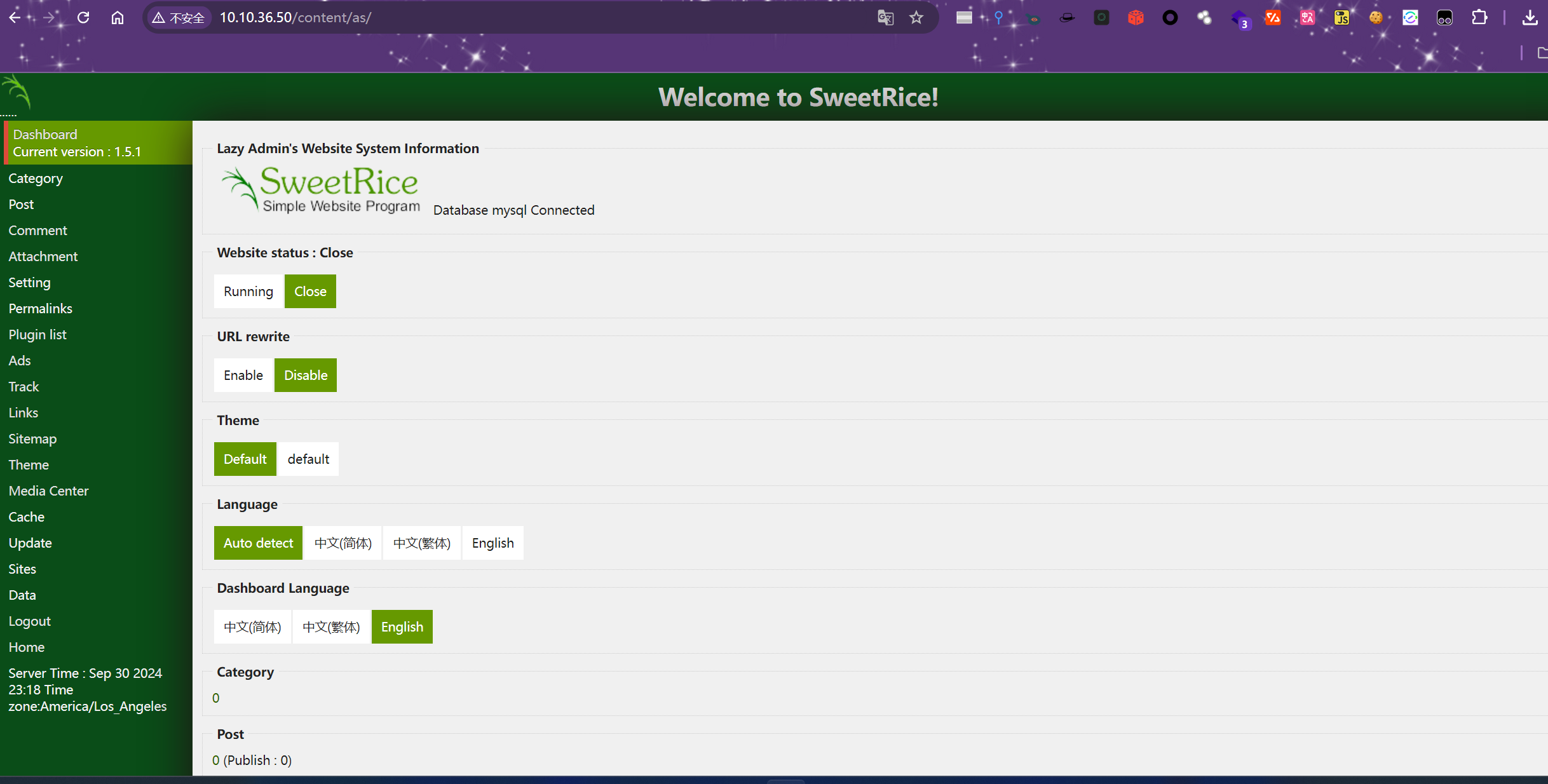Image resolution: width=1548 pixels, height=784 pixels.
Task: Click the cookie extension icon
Action: pos(1376,18)
